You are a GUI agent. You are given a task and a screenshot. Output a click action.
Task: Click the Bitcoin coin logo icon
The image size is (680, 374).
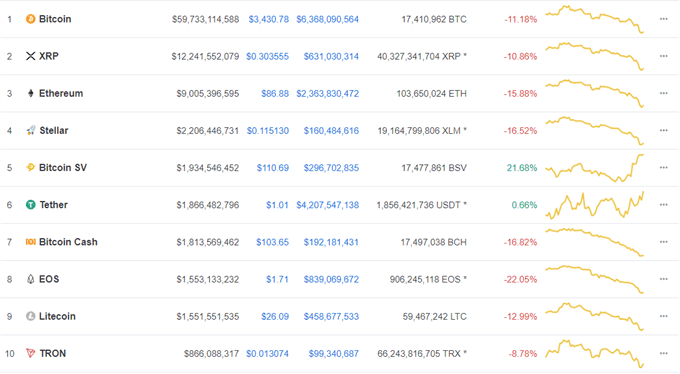click(x=30, y=19)
